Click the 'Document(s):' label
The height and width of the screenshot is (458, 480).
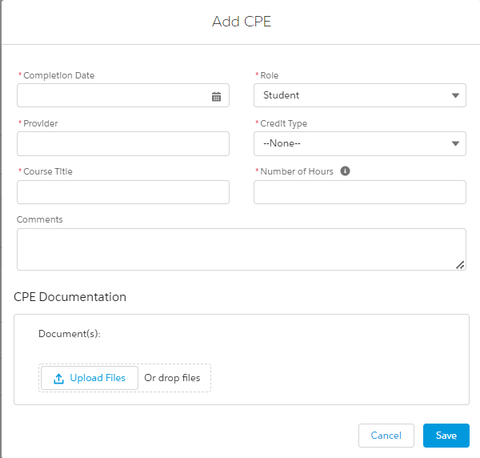tap(69, 334)
